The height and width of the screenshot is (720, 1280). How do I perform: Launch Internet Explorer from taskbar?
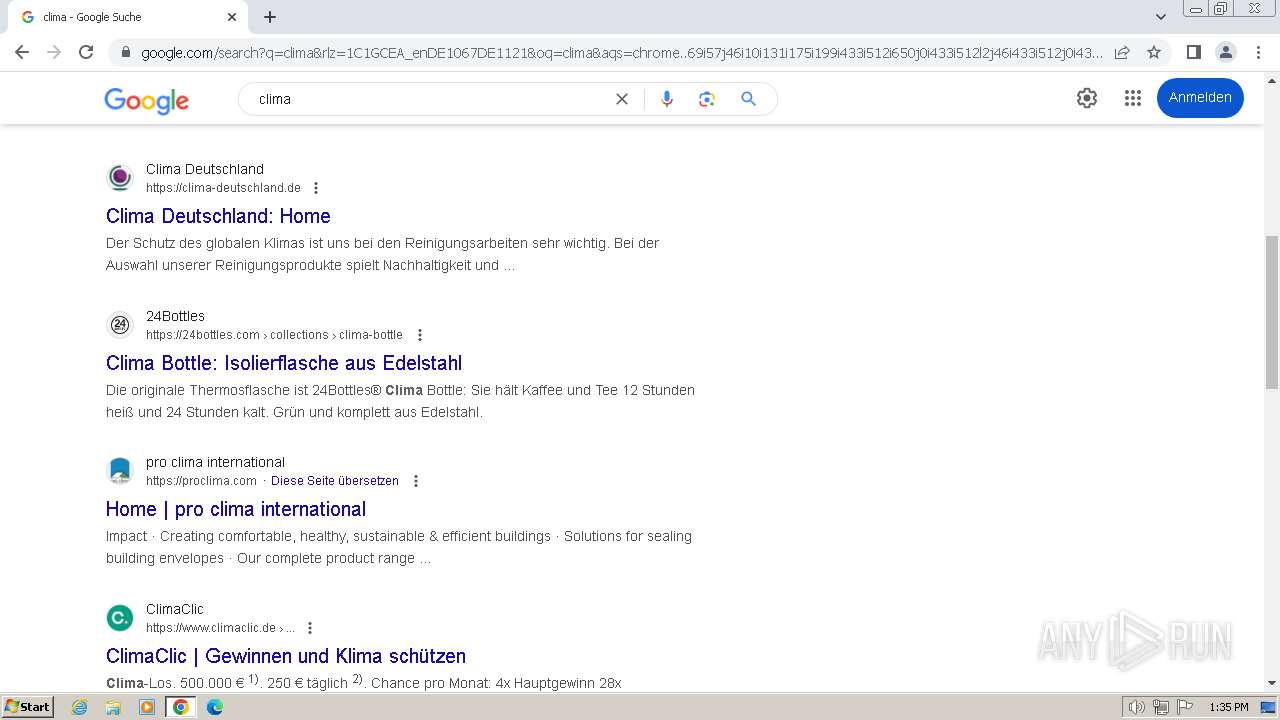click(x=79, y=707)
